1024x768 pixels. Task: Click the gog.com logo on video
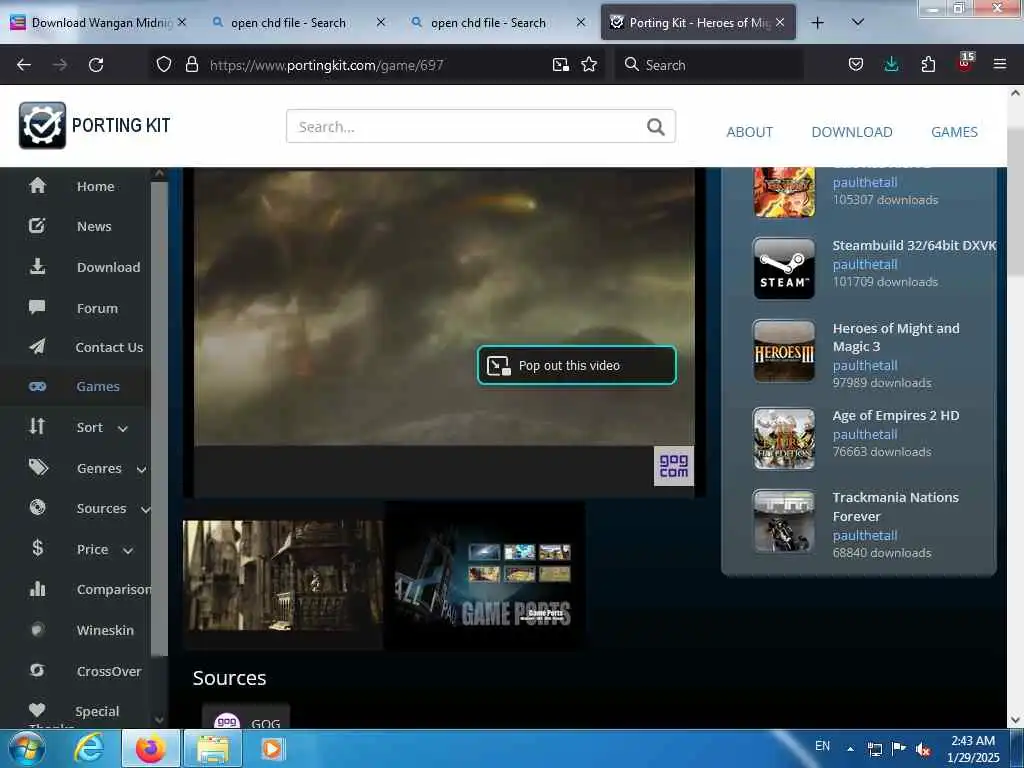(x=673, y=466)
